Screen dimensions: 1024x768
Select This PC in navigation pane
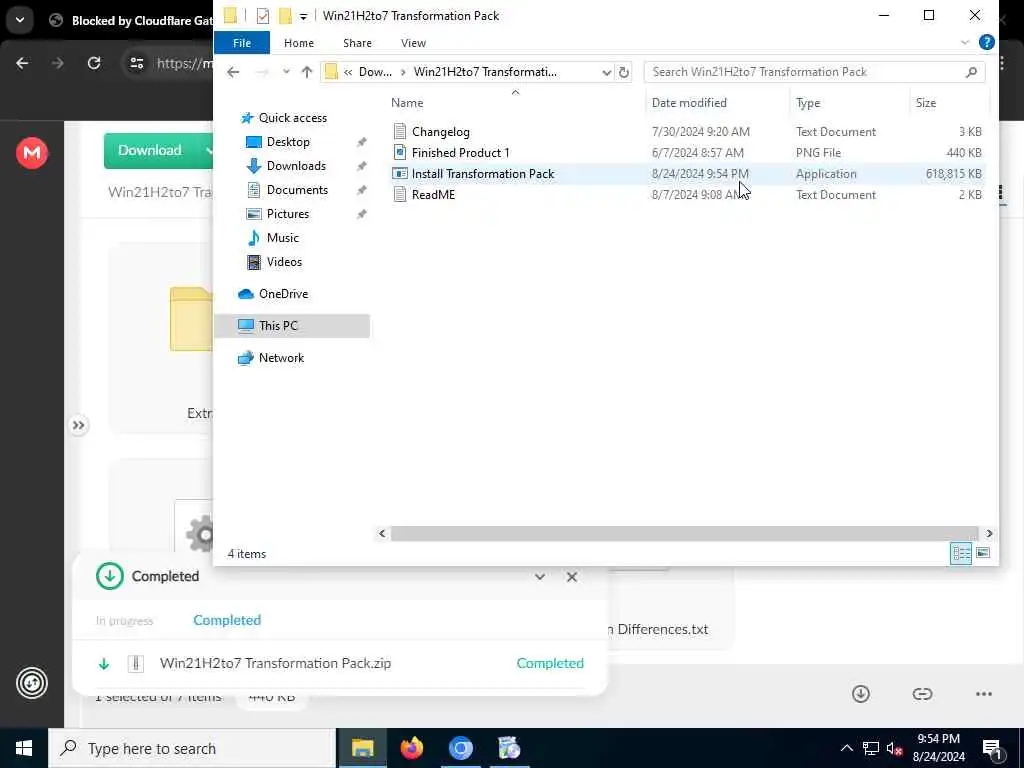pyautogui.click(x=292, y=326)
